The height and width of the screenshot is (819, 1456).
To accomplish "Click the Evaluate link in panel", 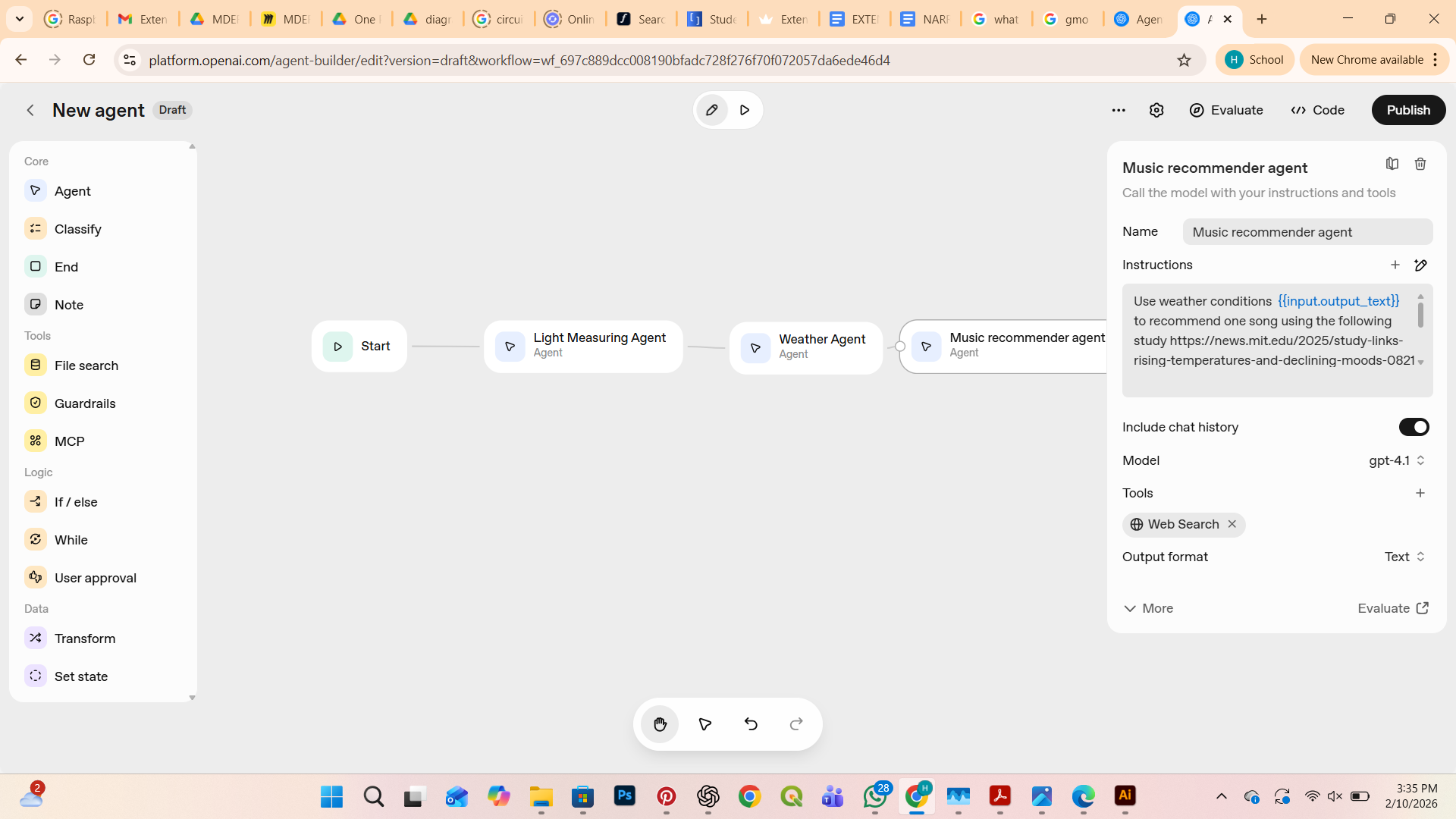I will point(1392,608).
